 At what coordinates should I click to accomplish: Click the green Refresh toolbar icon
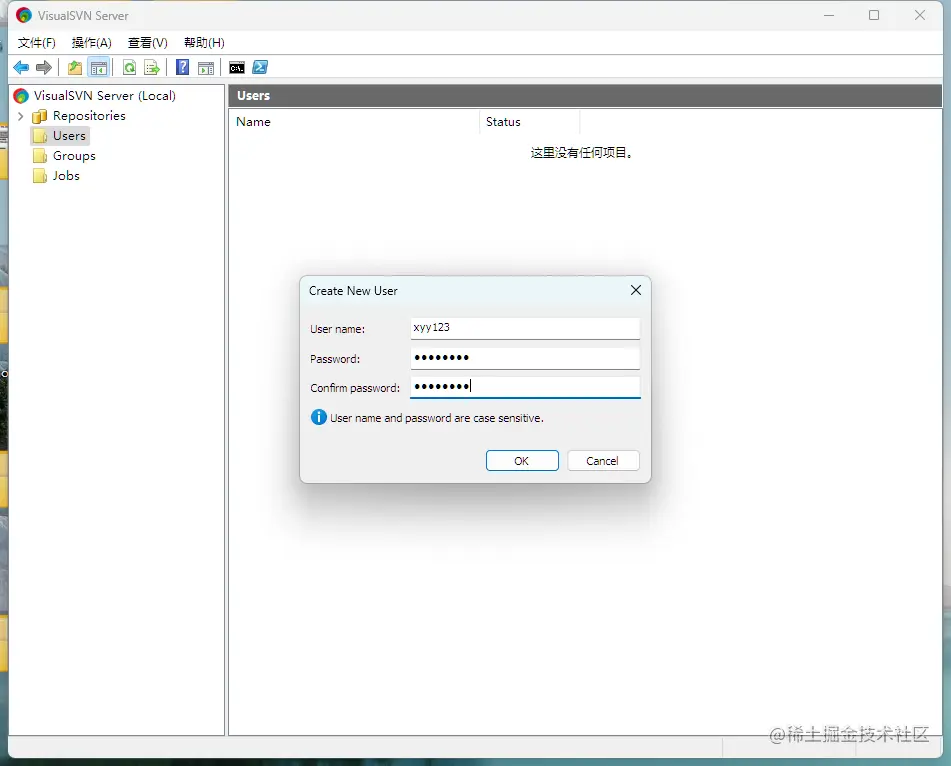[x=129, y=67]
